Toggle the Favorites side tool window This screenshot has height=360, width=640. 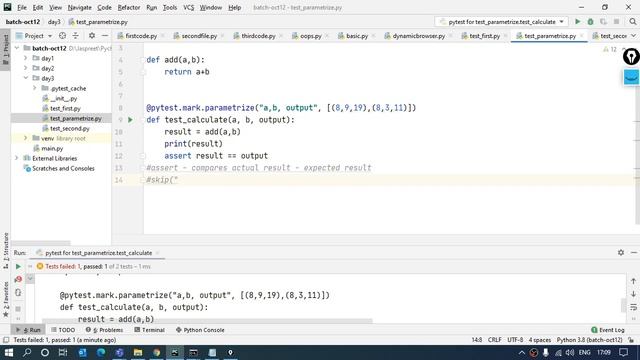click(5, 299)
